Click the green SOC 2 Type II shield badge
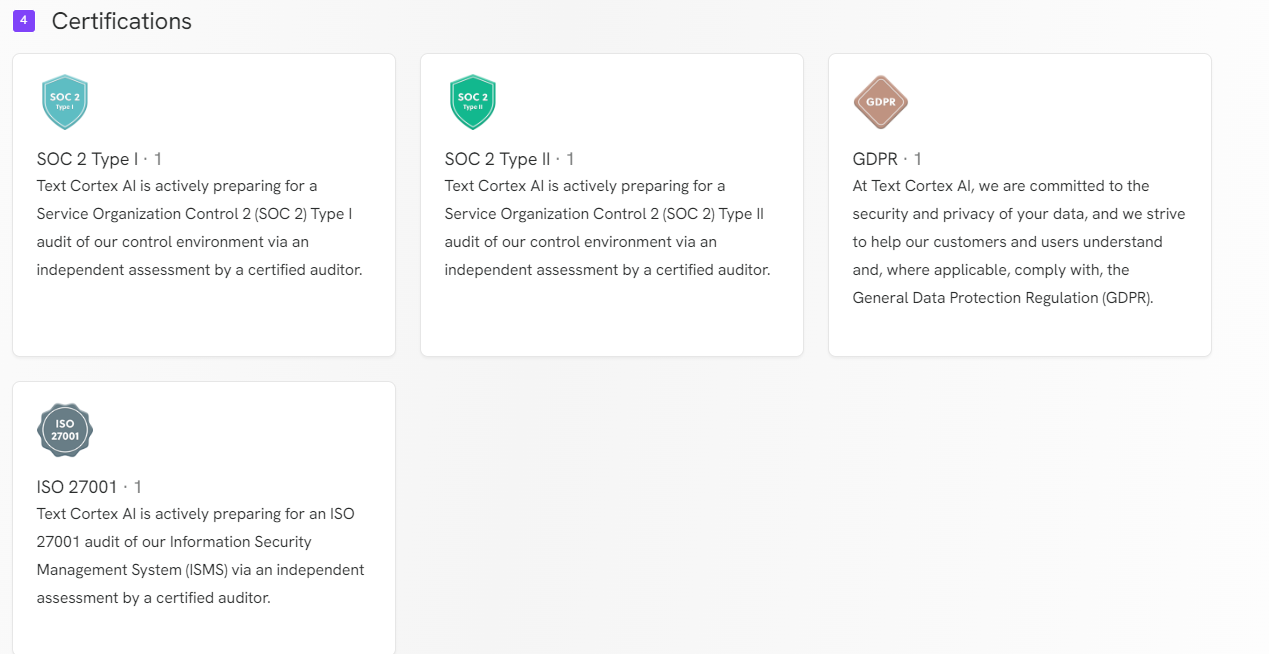This screenshot has height=654, width=1269. pyautogui.click(x=473, y=102)
